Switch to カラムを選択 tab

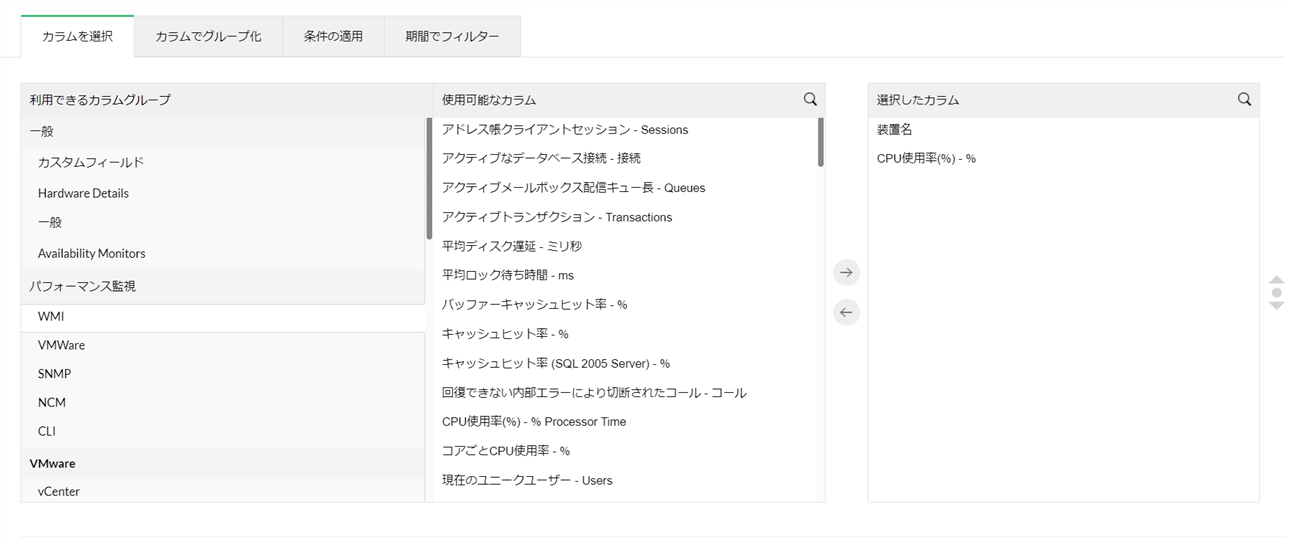[77, 36]
